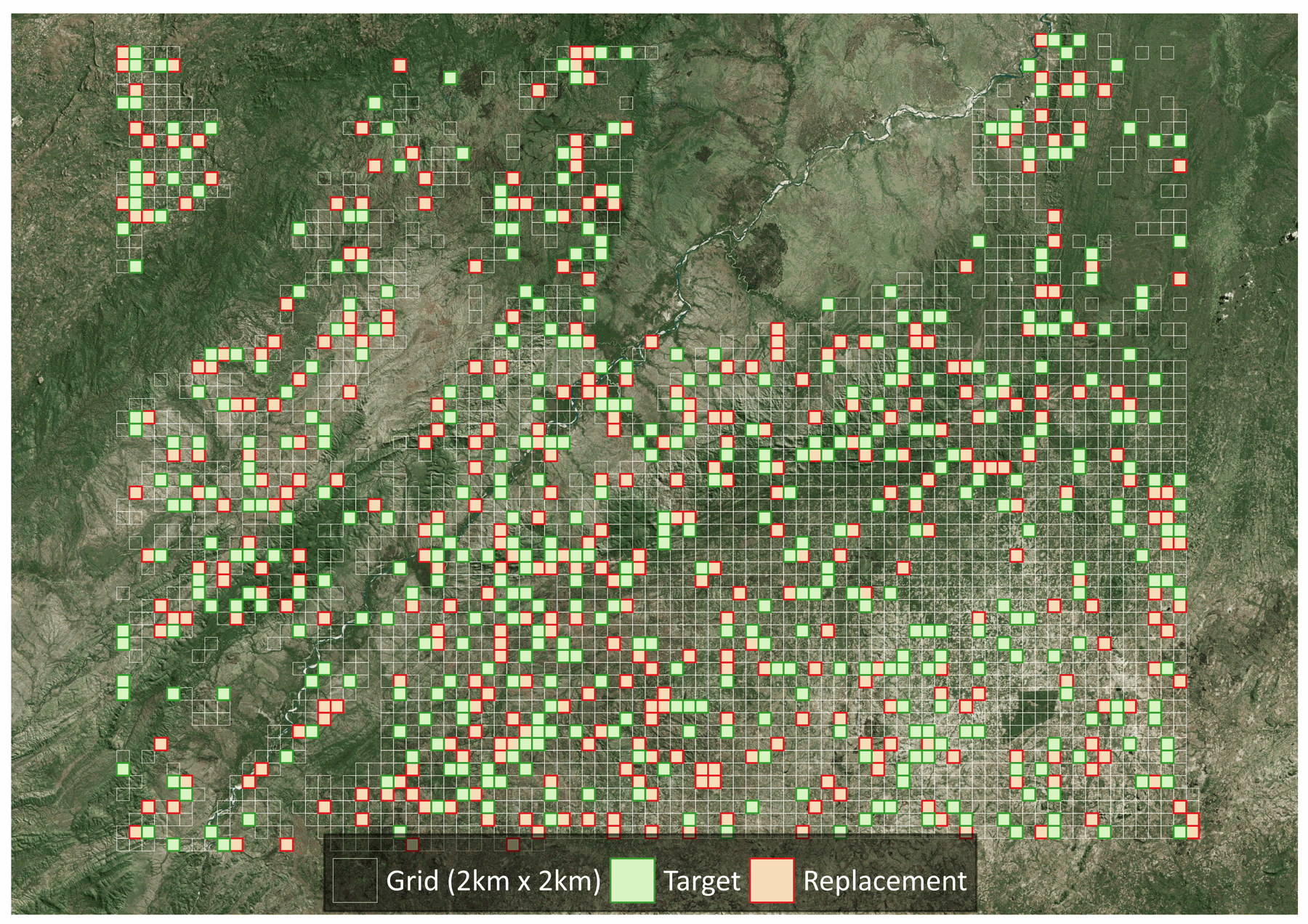Click the Replacement legend swatch
Screen dimensions: 1308x924
click(772, 880)
